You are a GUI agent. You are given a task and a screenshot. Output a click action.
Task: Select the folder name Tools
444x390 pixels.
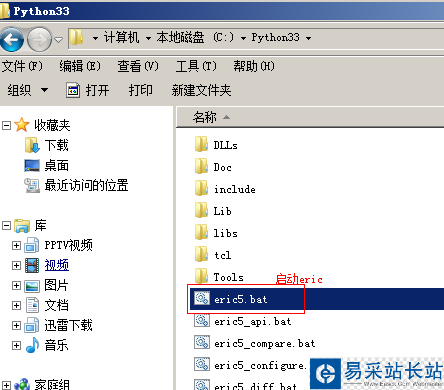click(x=229, y=277)
